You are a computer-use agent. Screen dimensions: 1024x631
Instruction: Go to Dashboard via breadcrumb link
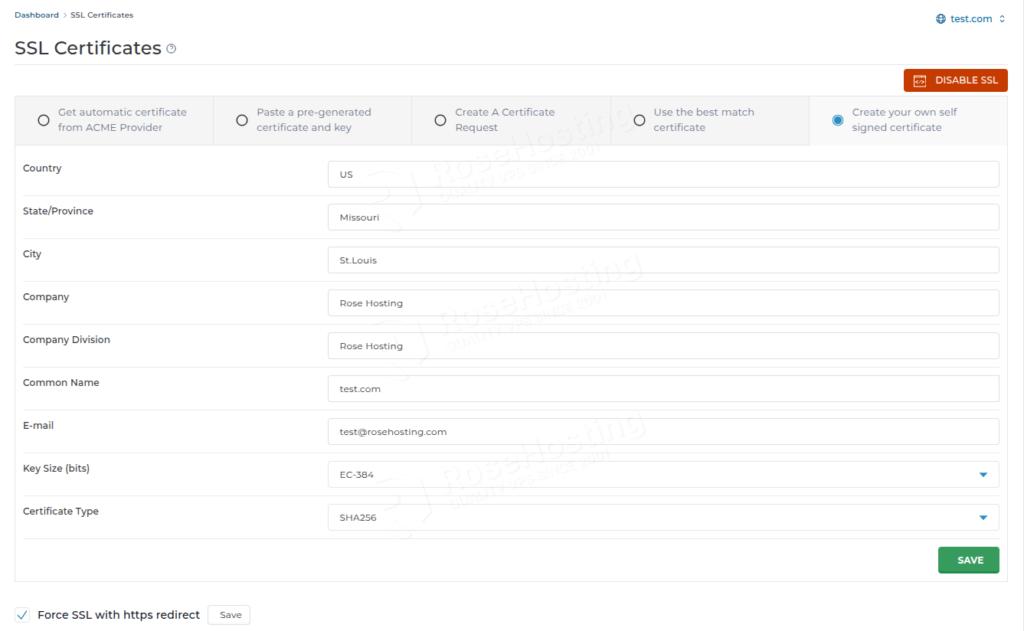click(x=36, y=15)
